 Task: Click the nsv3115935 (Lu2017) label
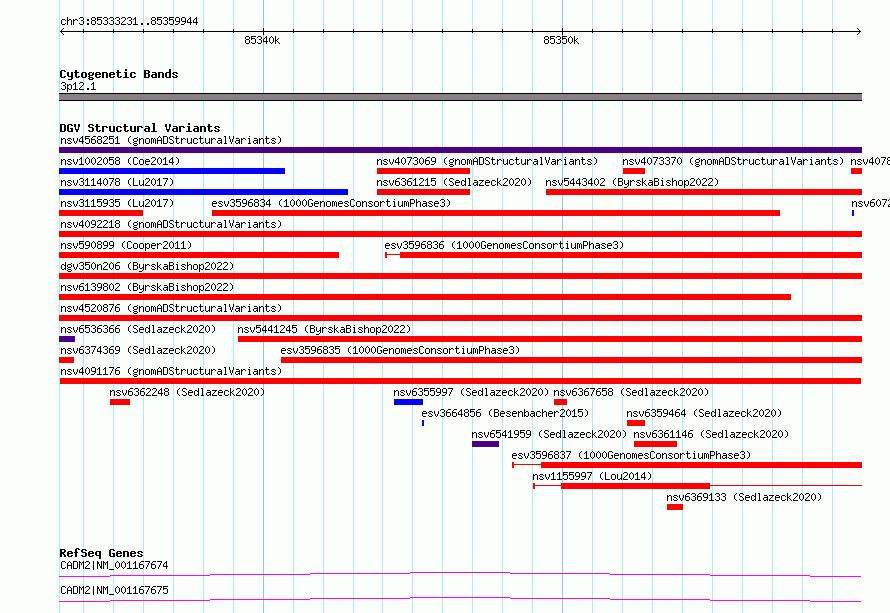(117, 203)
